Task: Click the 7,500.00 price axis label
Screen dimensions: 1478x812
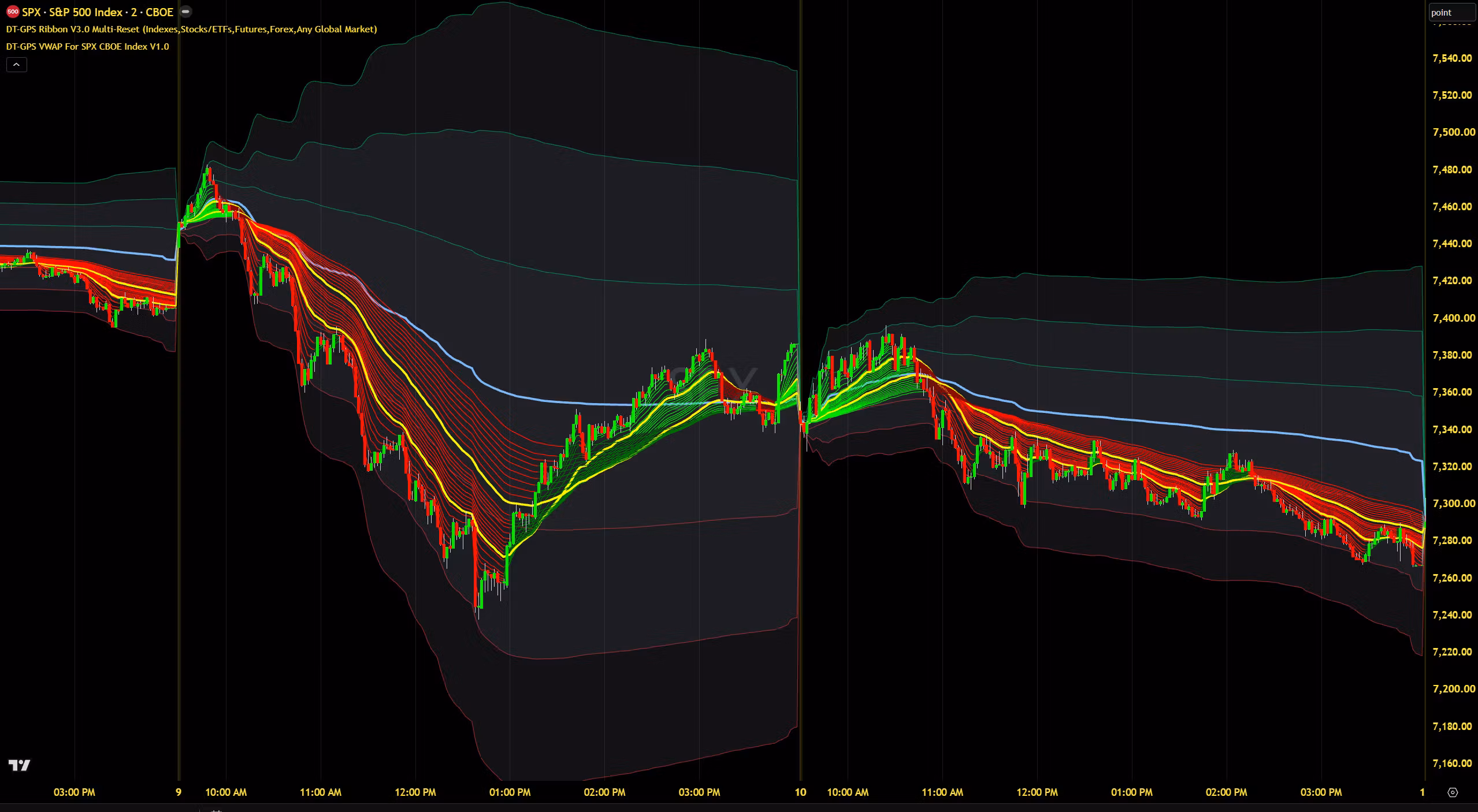Action: [1453, 132]
